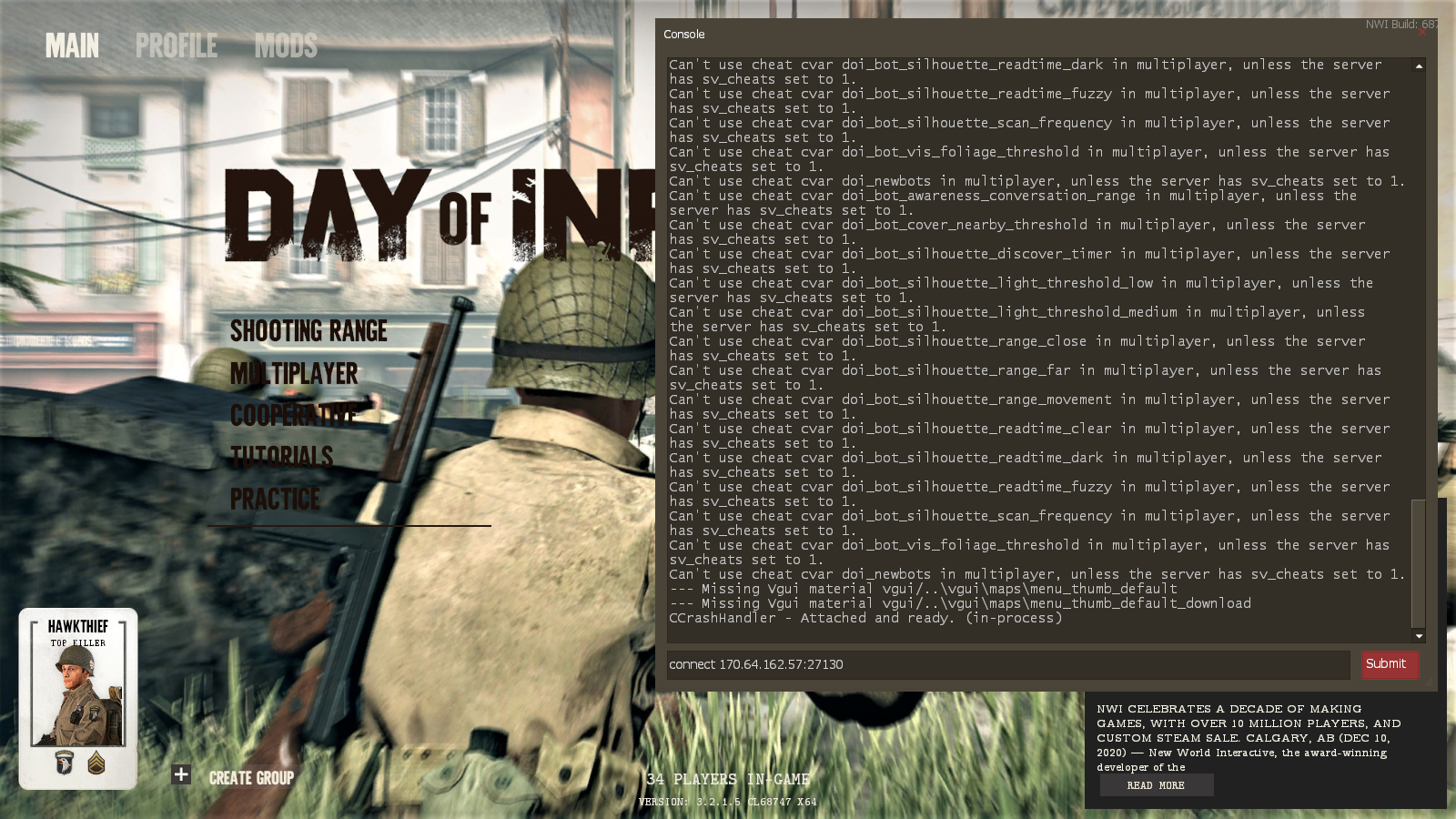Click the VERSION 3.2.1.5 text
Image resolution: width=1456 pixels, height=819 pixels.
tap(728, 803)
